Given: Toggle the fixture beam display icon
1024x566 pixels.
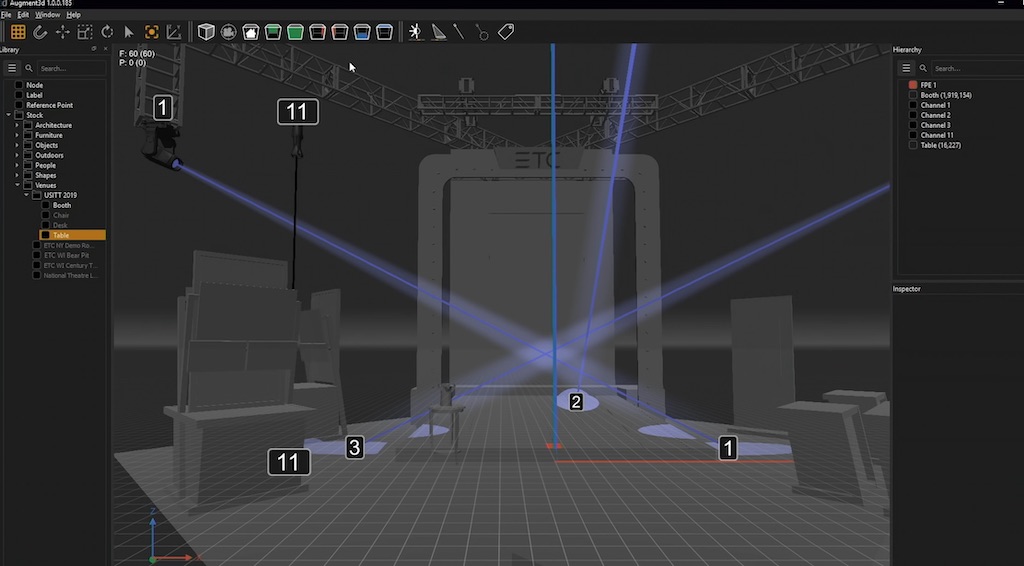Looking at the screenshot, I should point(416,32).
